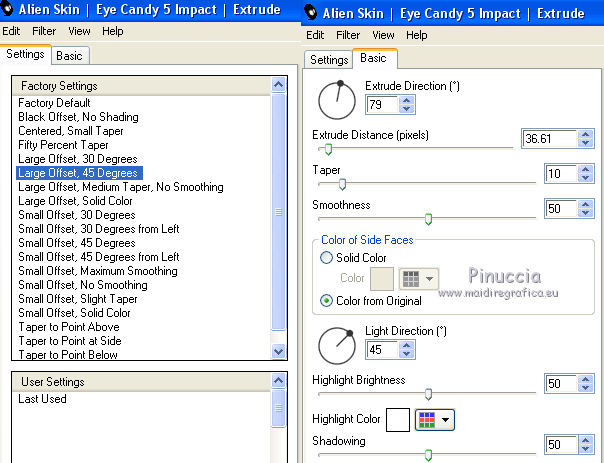Open the Filter menu in left window
Viewport: 604px width, 463px height.
[x=44, y=31]
